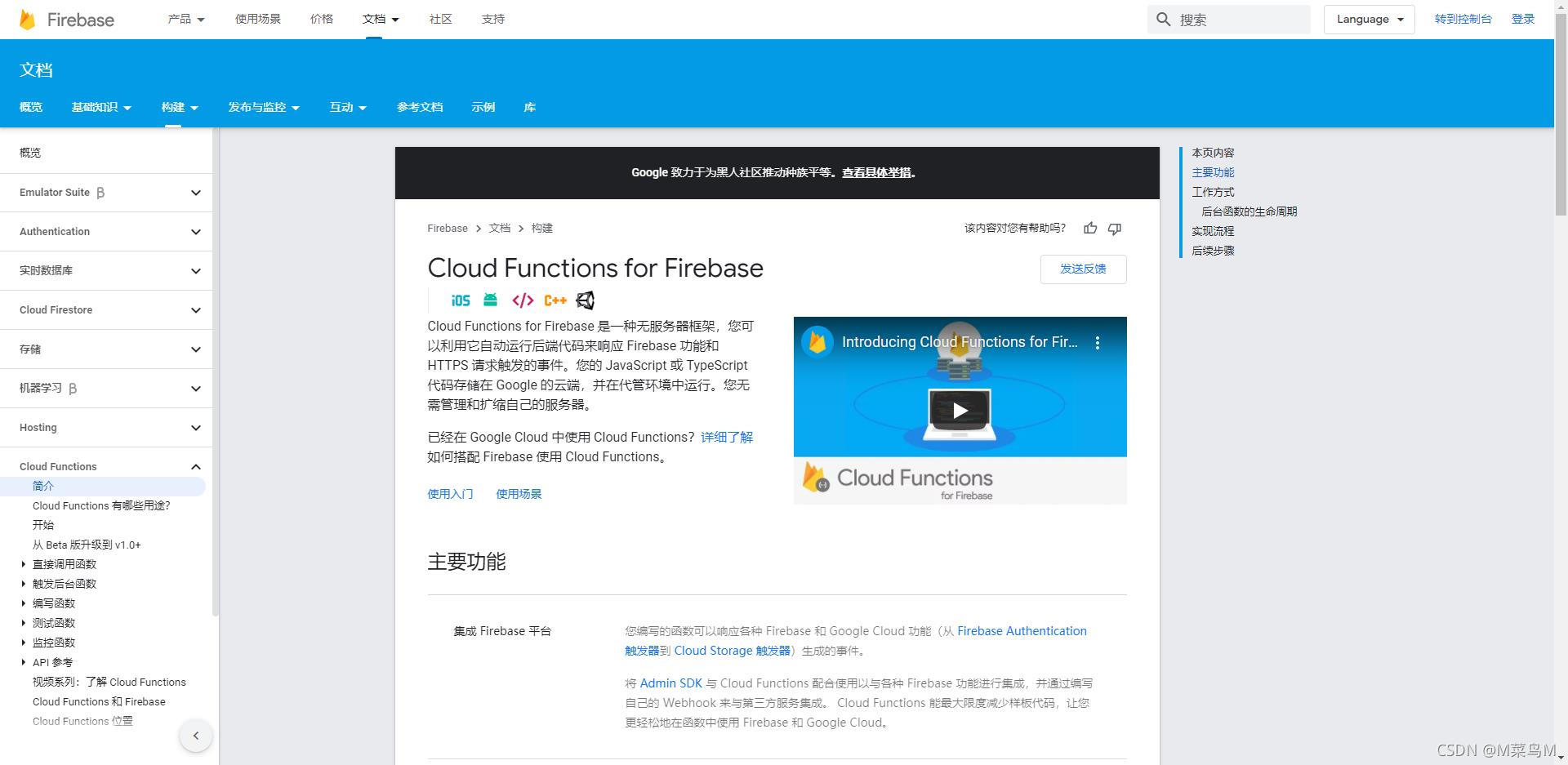Expand the 编写函数 tree item
The image size is (1568, 765).
tap(23, 603)
